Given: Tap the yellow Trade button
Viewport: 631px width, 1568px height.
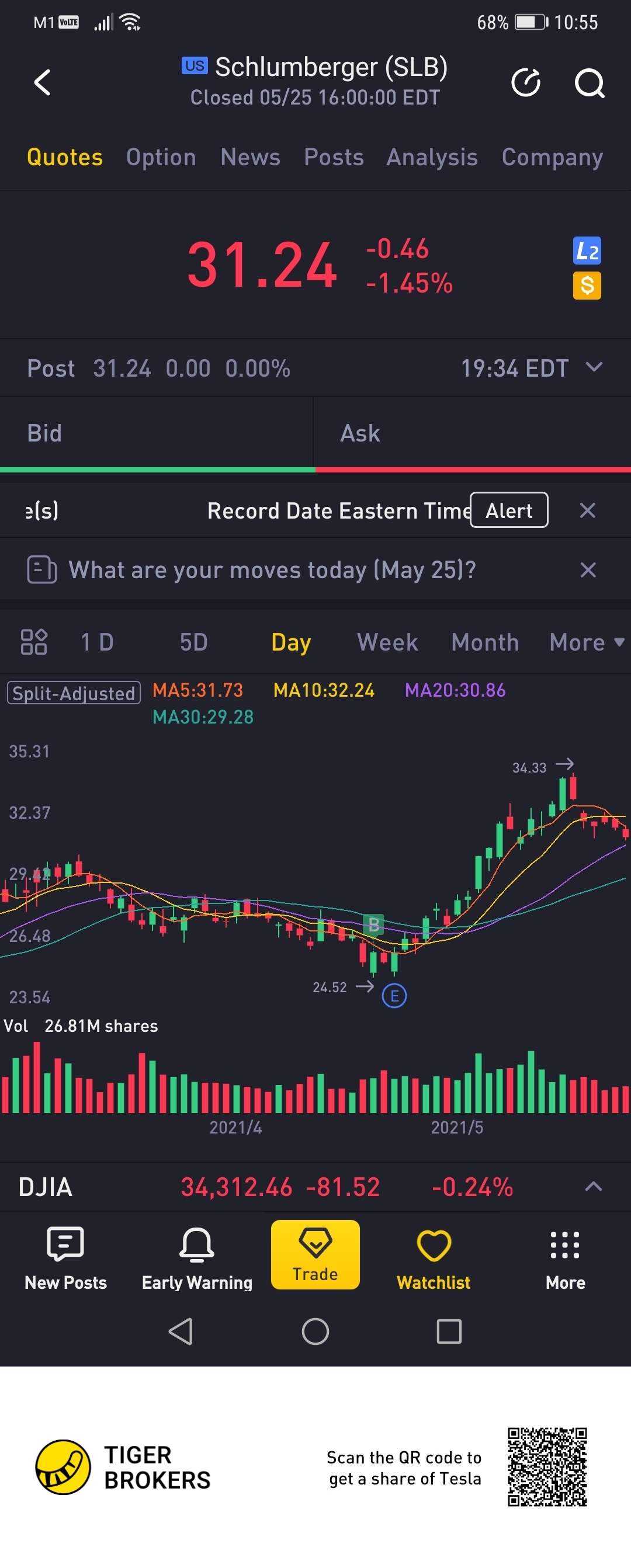Looking at the screenshot, I should pyautogui.click(x=315, y=1254).
